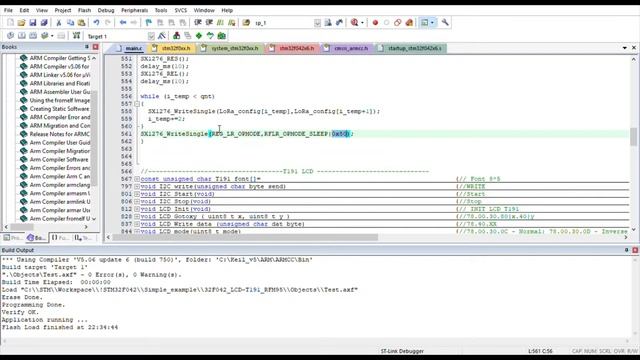Open the window layout dropdown arrow
The width and height of the screenshot is (640, 360).
tap(432, 23)
